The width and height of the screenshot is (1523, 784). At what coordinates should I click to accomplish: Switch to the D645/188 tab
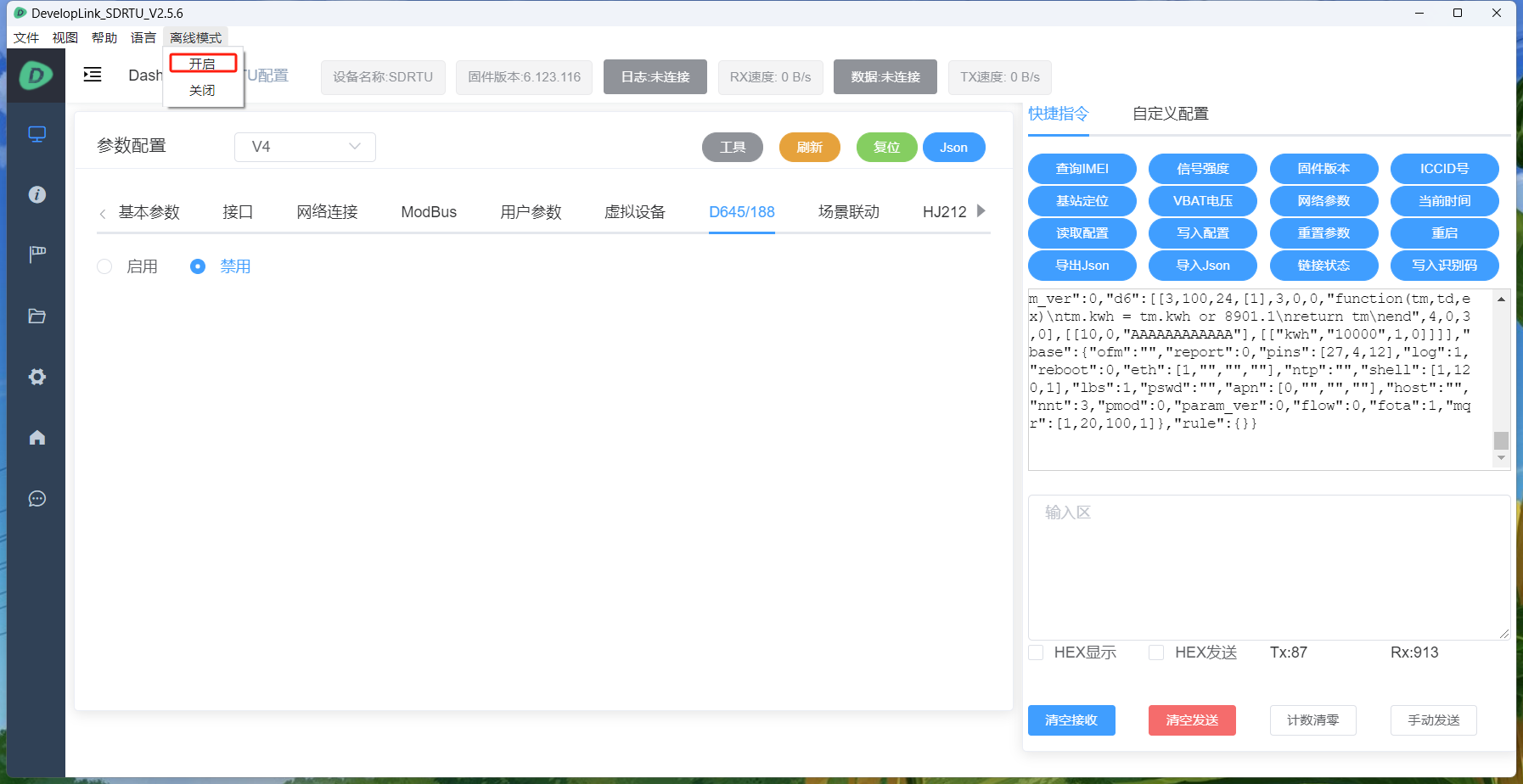742,212
